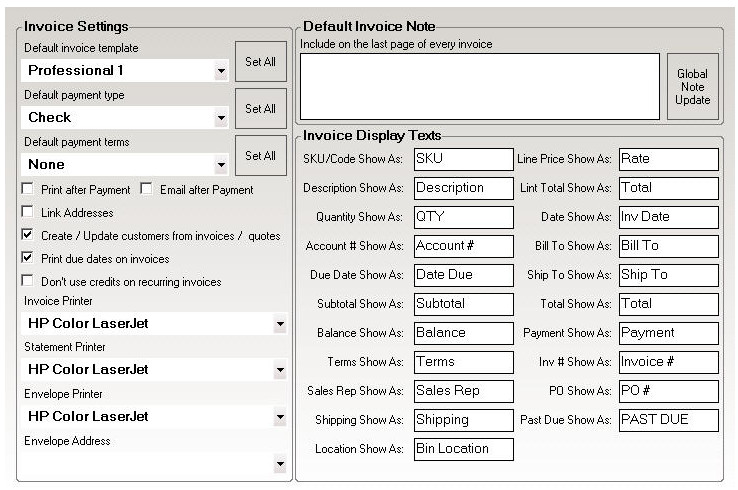Click the SKU/Code Show As field
The image size is (738, 490).
pos(463,159)
